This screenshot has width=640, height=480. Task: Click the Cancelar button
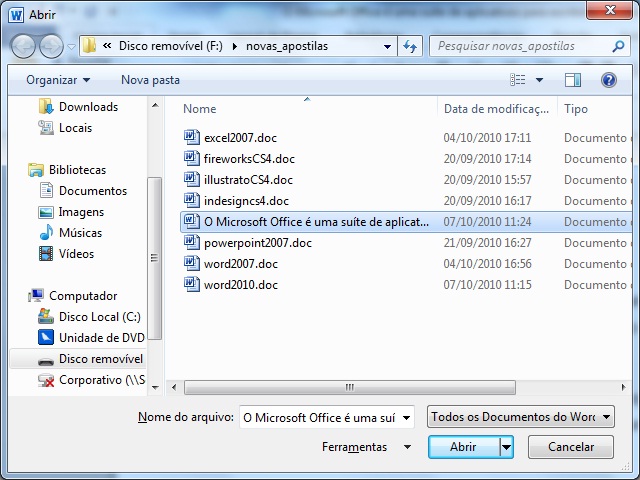click(571, 447)
